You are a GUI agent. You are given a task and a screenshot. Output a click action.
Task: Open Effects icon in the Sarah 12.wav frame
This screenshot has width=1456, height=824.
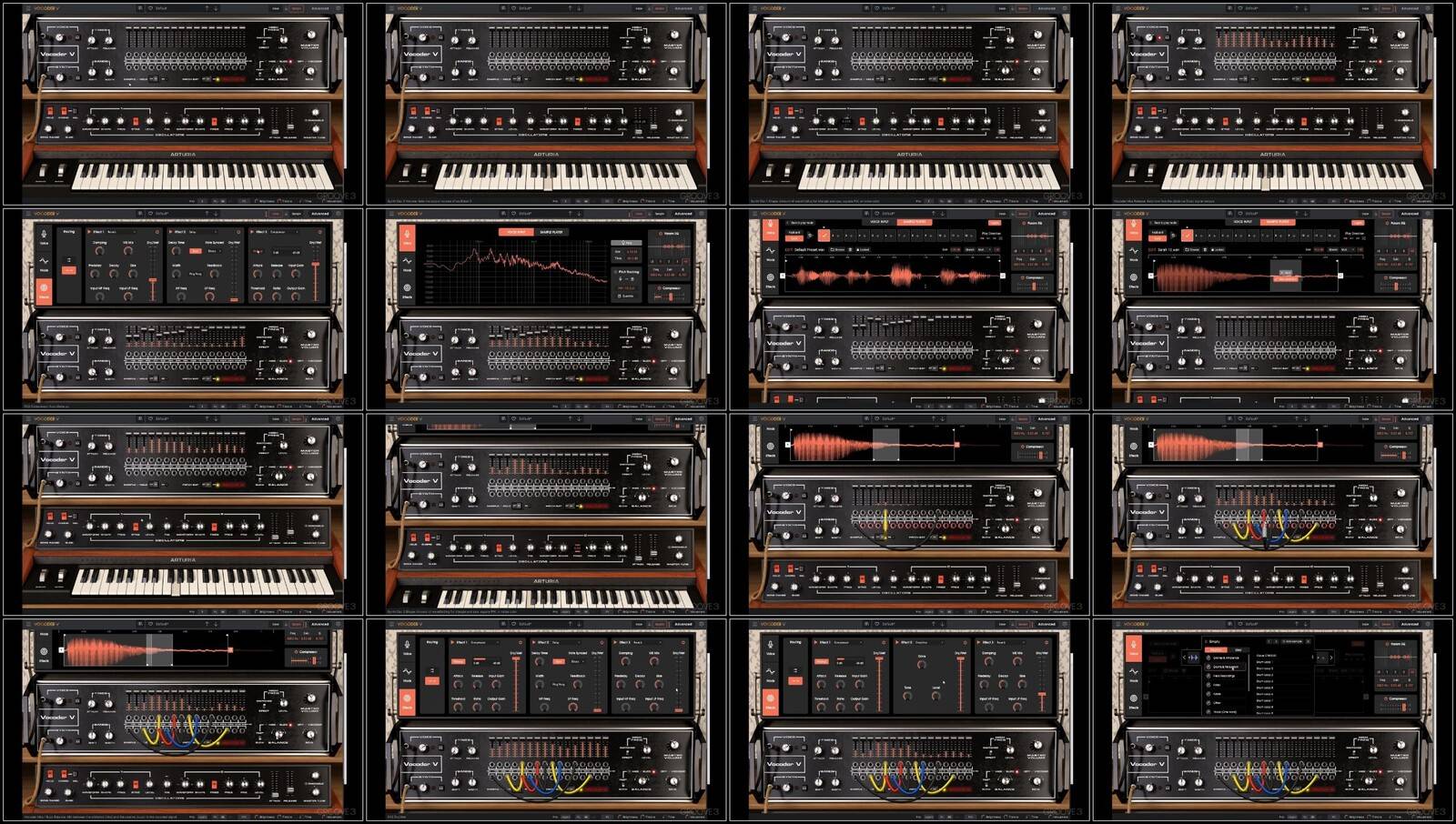click(1133, 279)
